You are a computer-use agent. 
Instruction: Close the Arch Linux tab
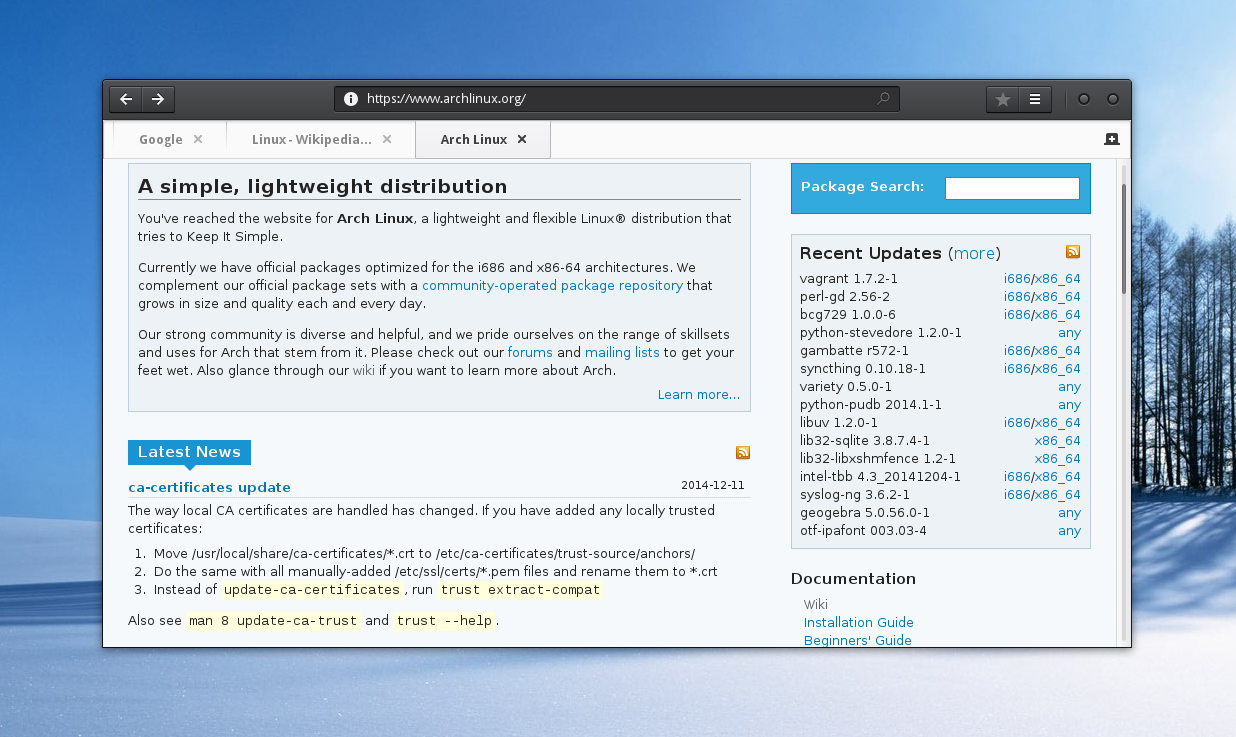pyautogui.click(x=522, y=139)
